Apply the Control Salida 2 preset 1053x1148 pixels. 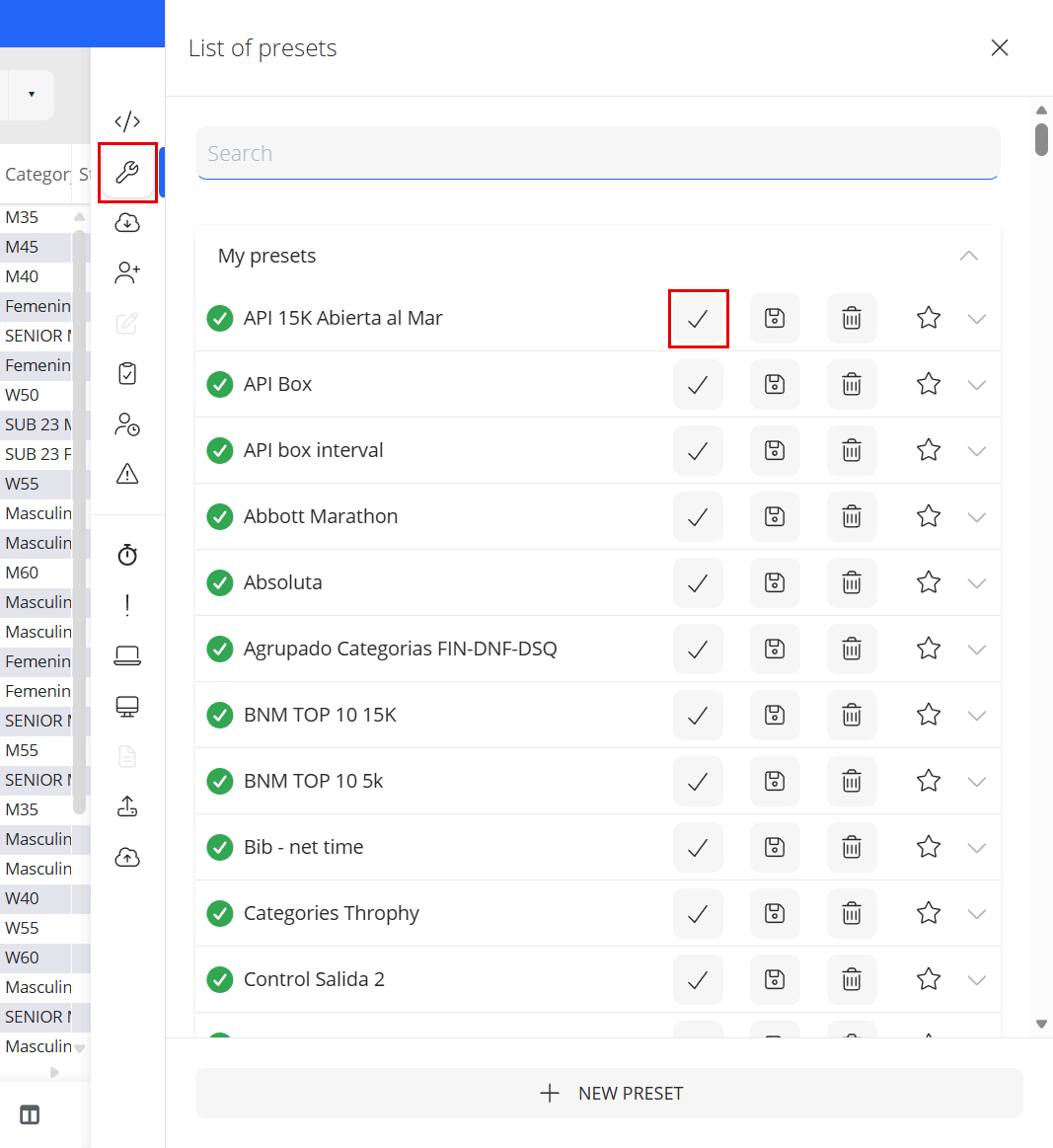pyautogui.click(x=698, y=979)
